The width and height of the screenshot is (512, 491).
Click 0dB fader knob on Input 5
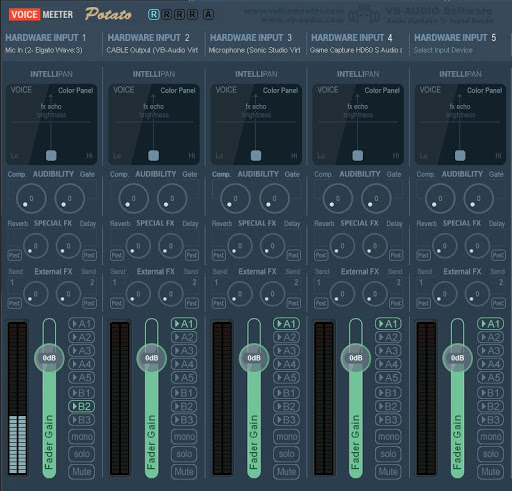pyautogui.click(x=457, y=358)
